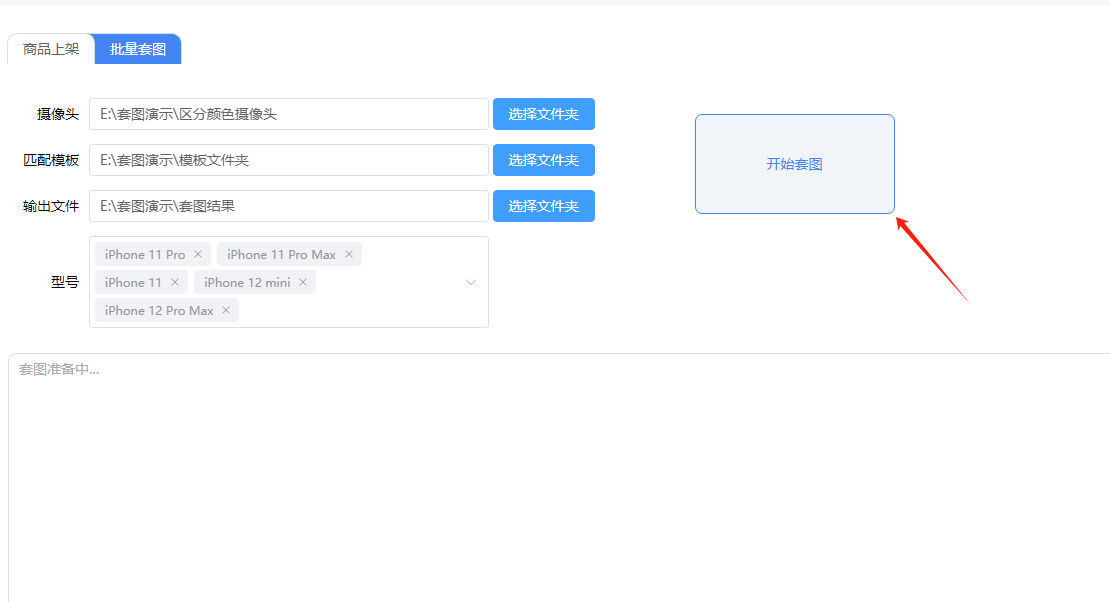Click the iPhone 12 Pro Max tag label
This screenshot has height=602, width=1110.
(x=159, y=310)
